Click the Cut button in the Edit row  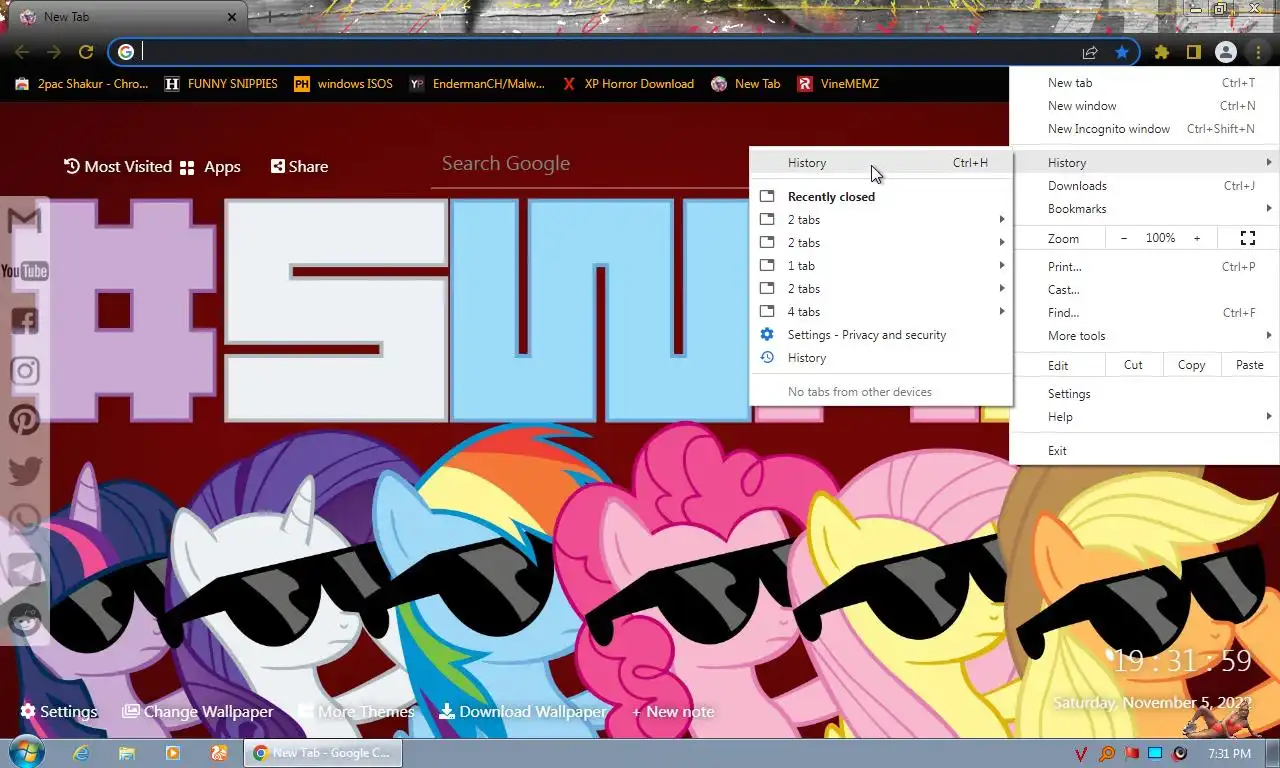click(x=1133, y=365)
